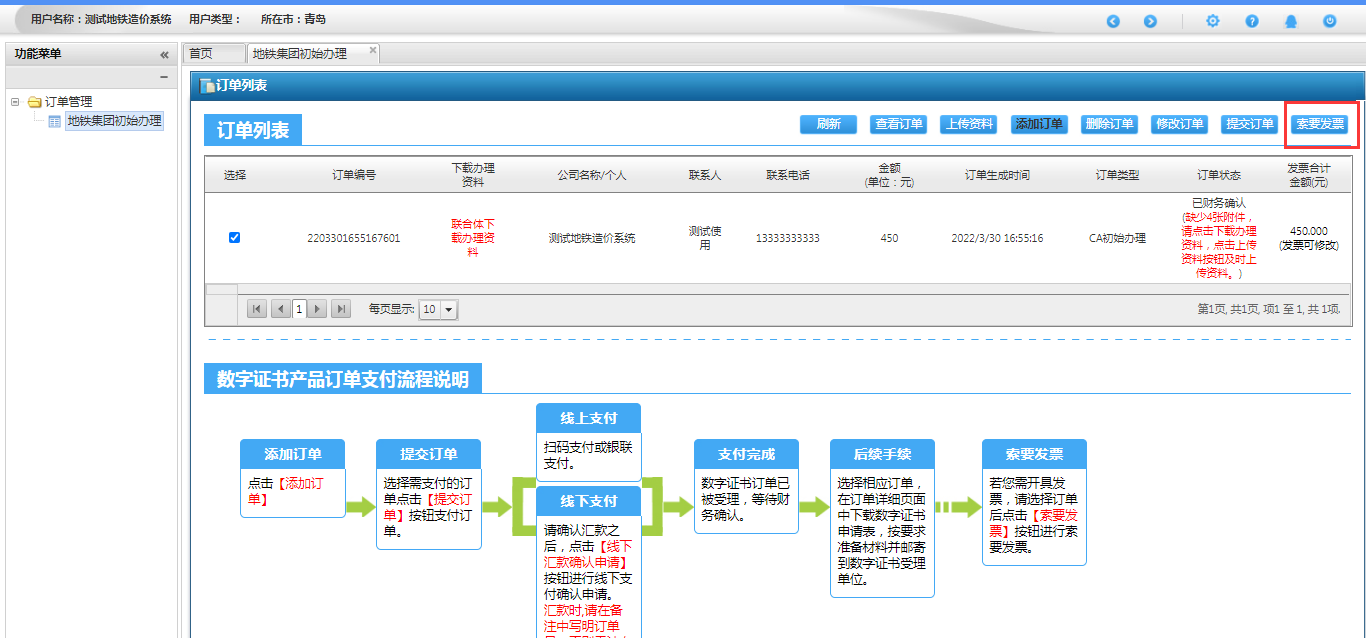
Task: Collapse the 订单管理 tree node
Action: click(15, 101)
